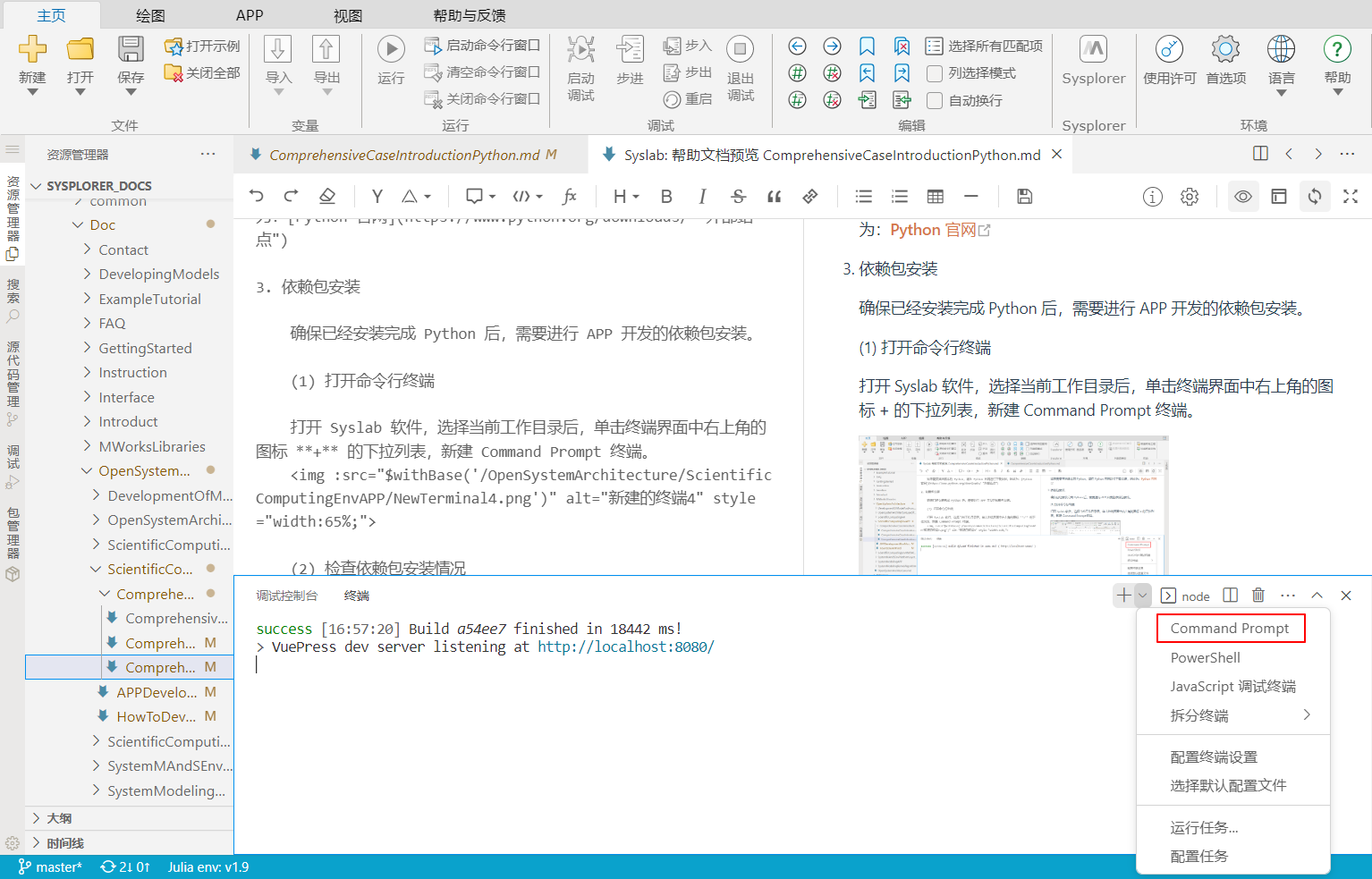Click the Bold formatting icon

(666, 197)
